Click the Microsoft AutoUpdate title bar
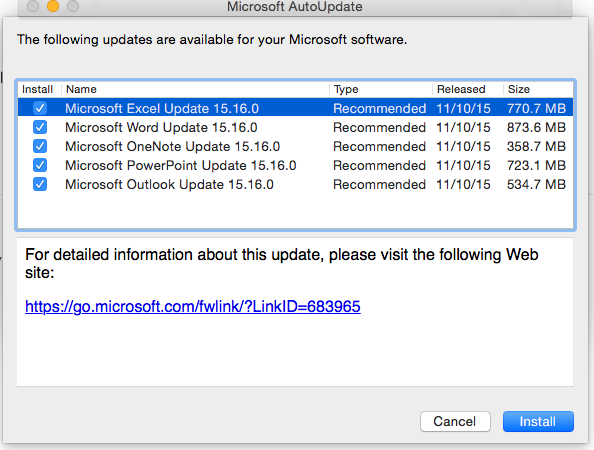Screen dimensions: 594x450 [295, 6]
